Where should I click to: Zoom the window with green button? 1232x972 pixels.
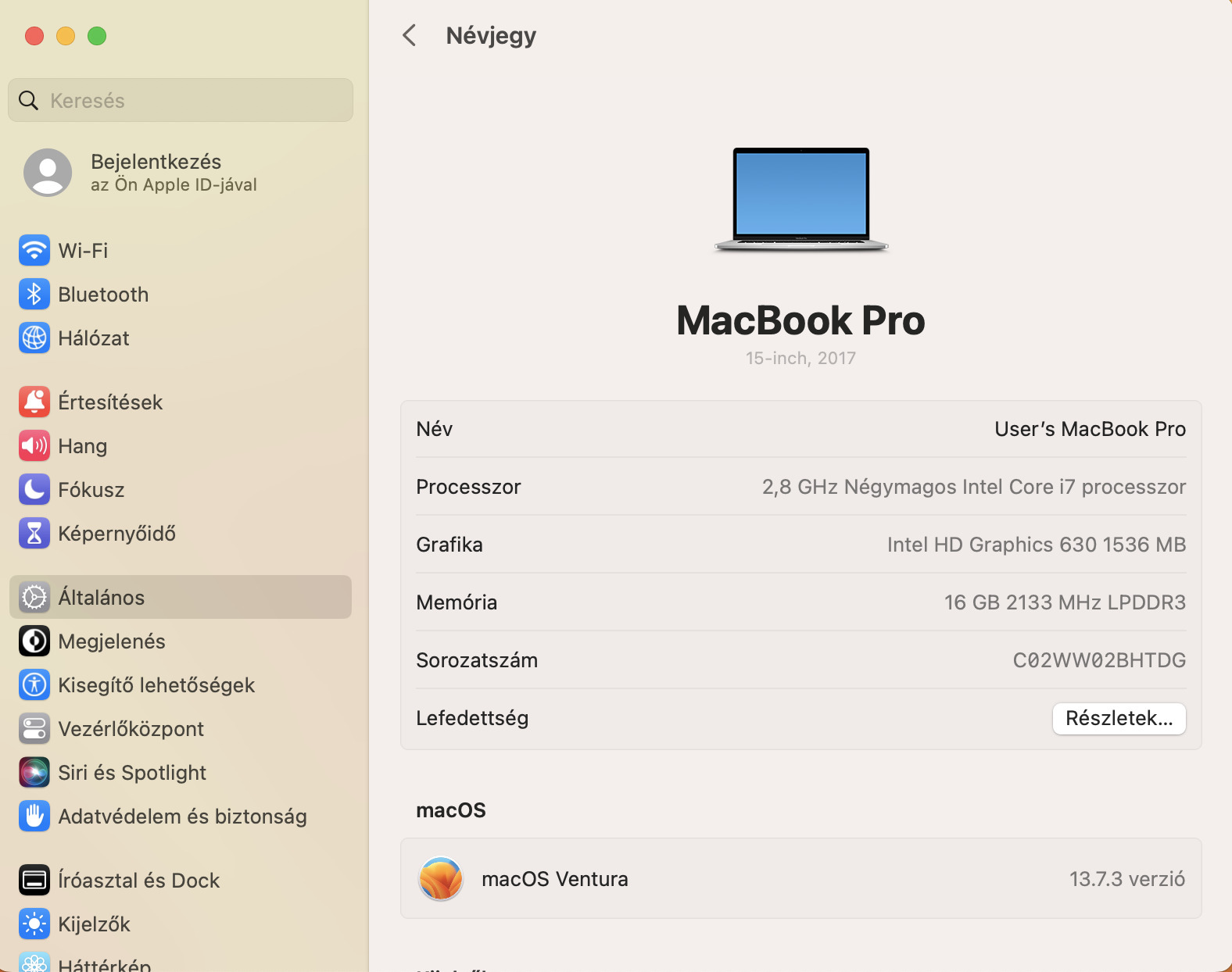pos(97,36)
